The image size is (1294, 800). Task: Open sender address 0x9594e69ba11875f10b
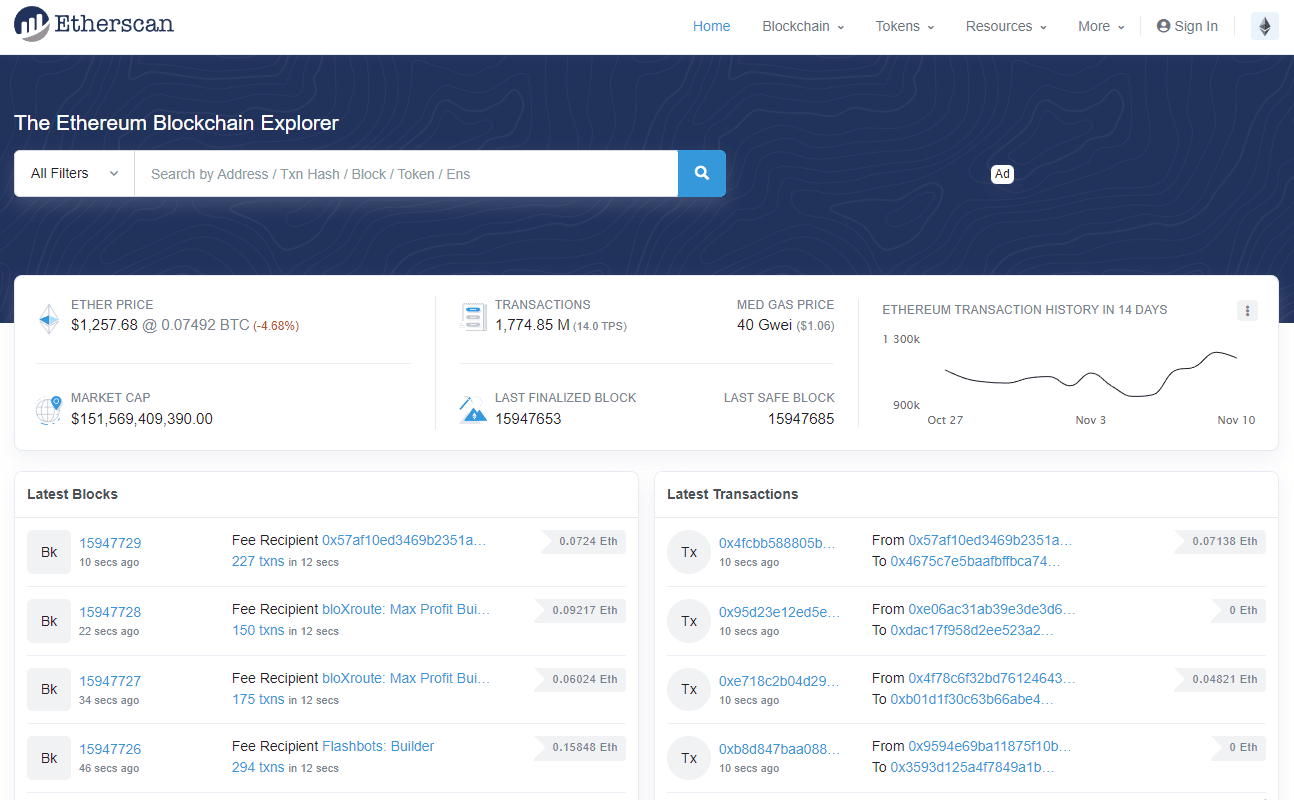click(x=990, y=746)
